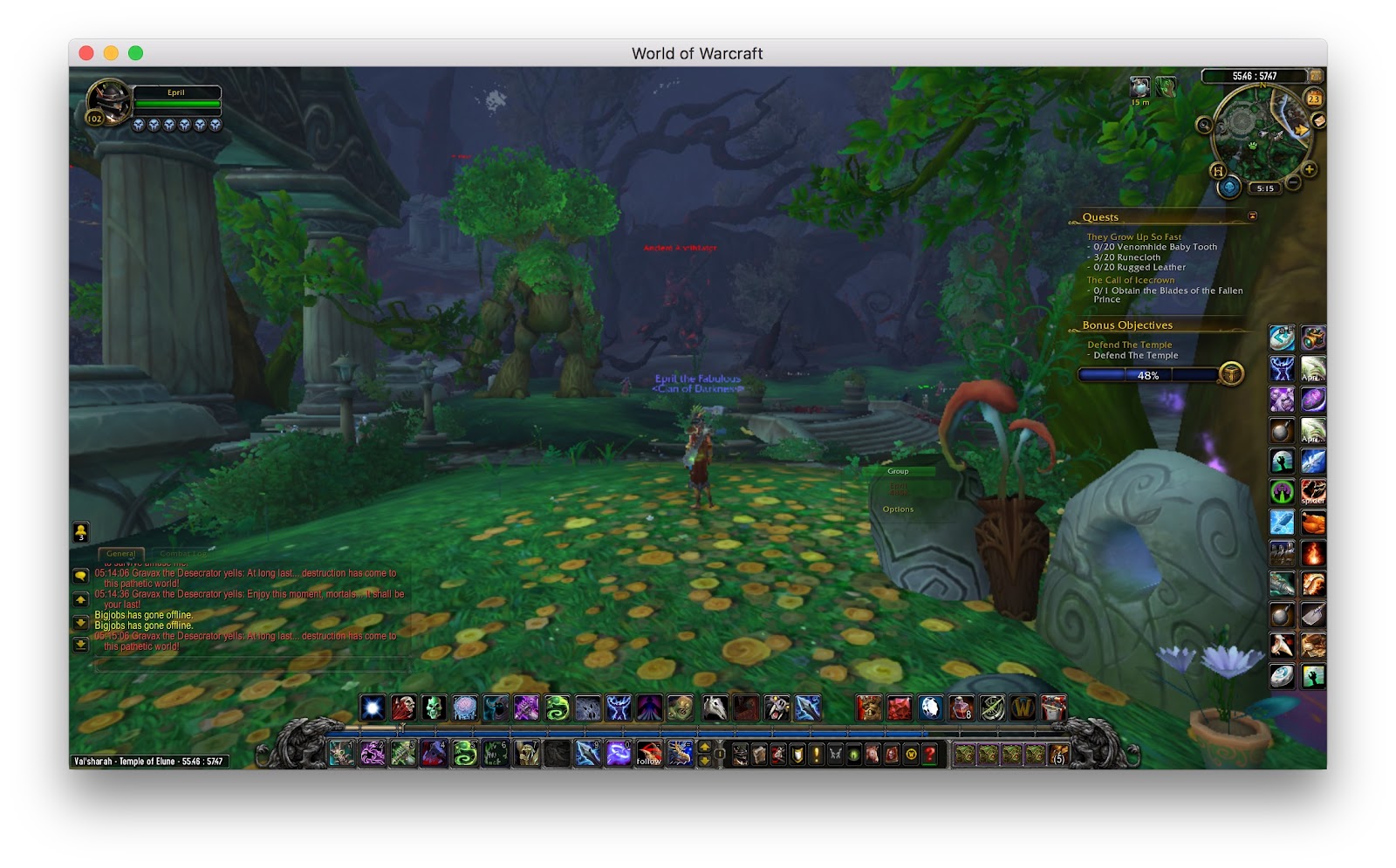Select the Epril the Fabulous character nameplate
The width and height of the screenshot is (1396, 868).
tap(698, 384)
